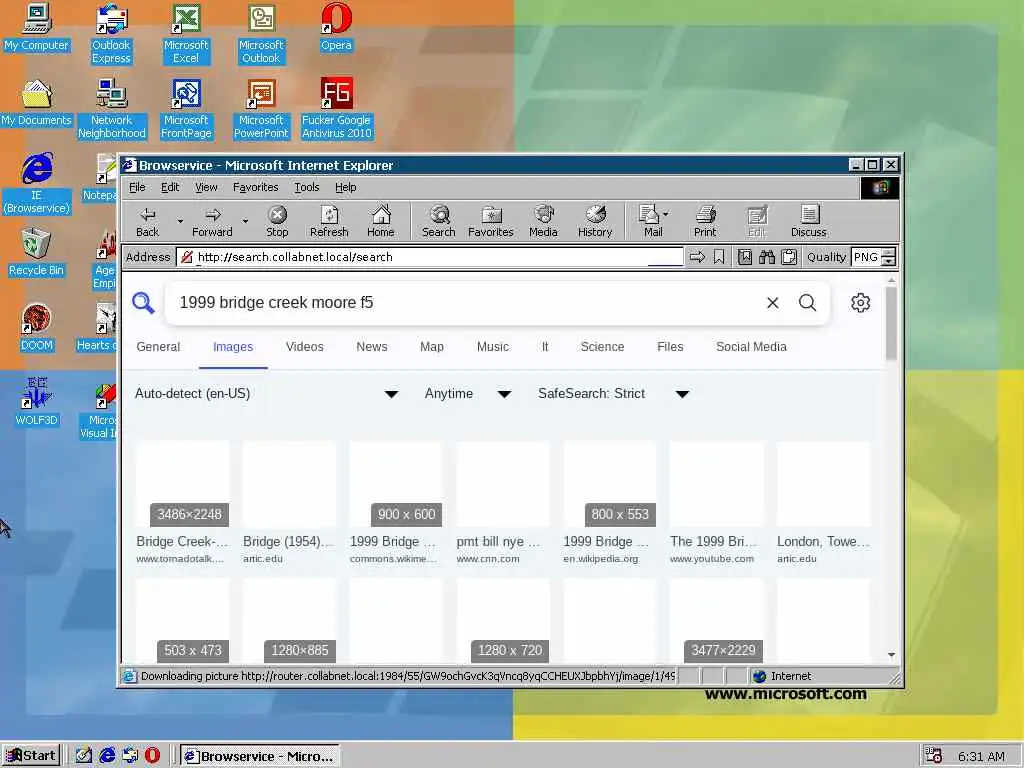This screenshot has width=1024, height=768.
Task: Click the binoculars find icon
Action: (767, 257)
